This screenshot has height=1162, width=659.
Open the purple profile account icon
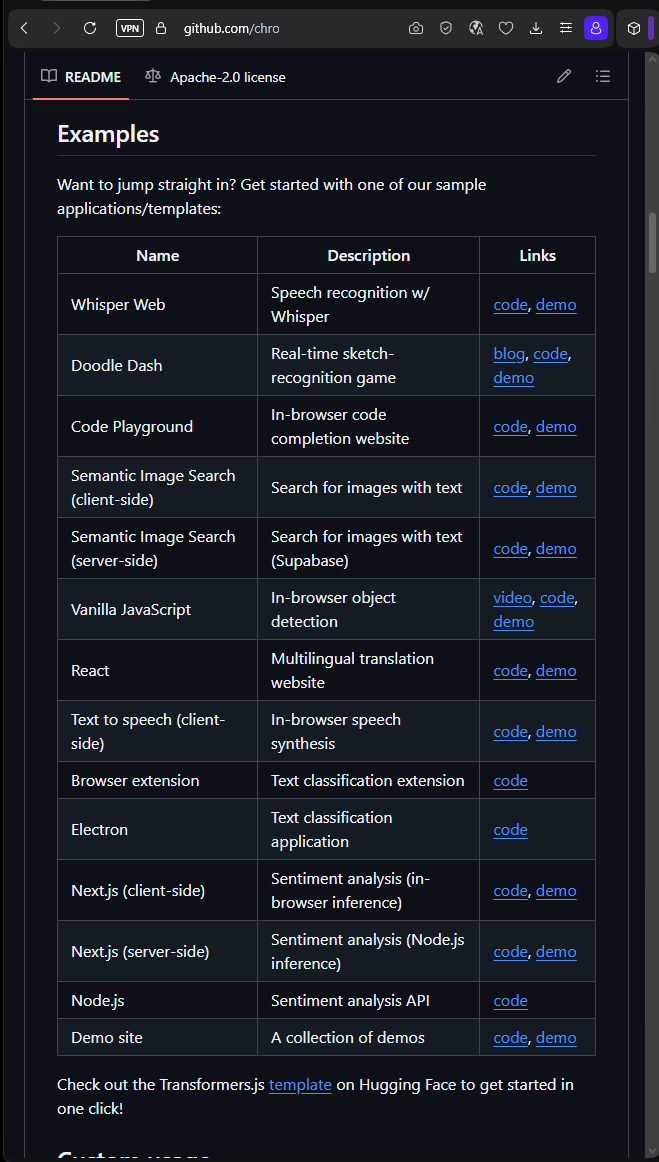pyautogui.click(x=596, y=29)
